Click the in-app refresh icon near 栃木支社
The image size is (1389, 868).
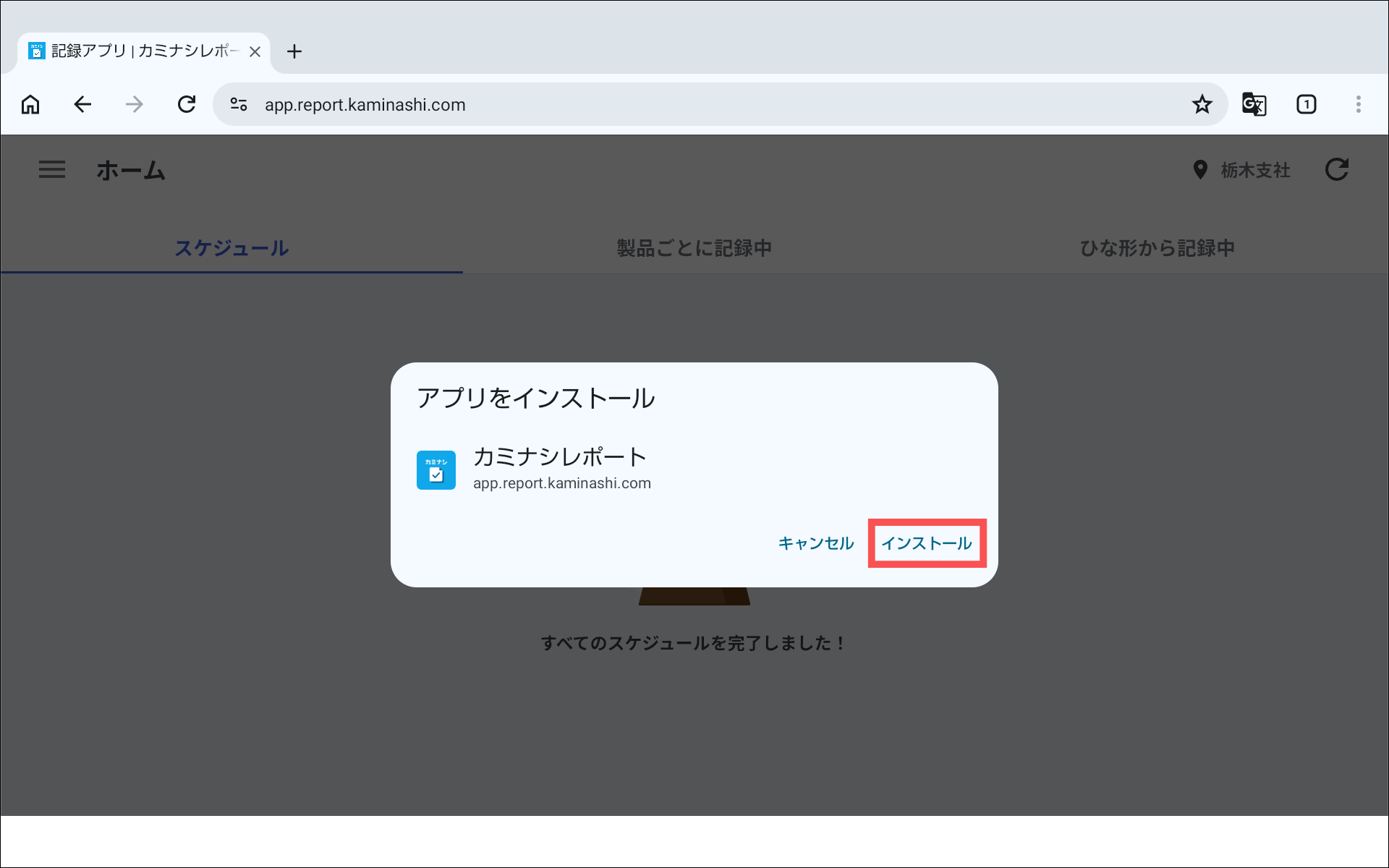(x=1336, y=170)
